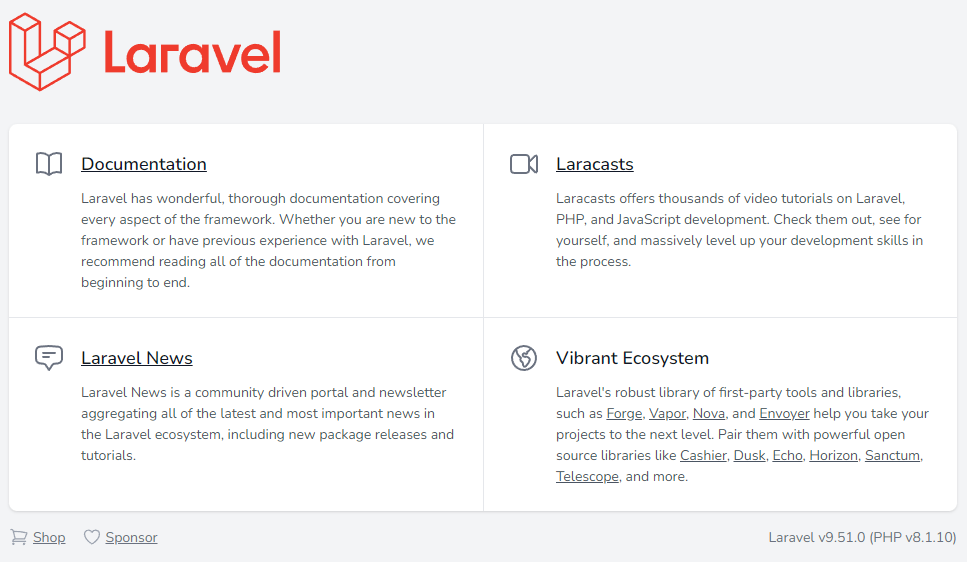967x562 pixels.
Task: Open the Dusk link
Action: coord(749,455)
